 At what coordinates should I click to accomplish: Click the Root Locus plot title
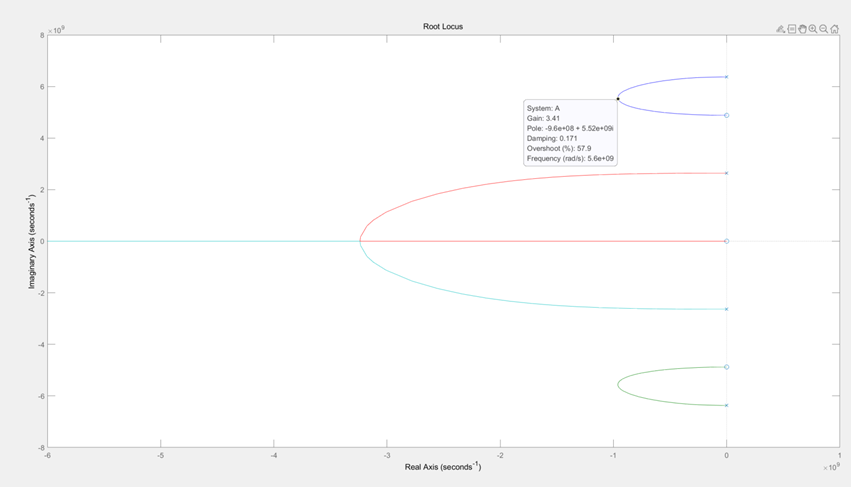click(x=443, y=27)
